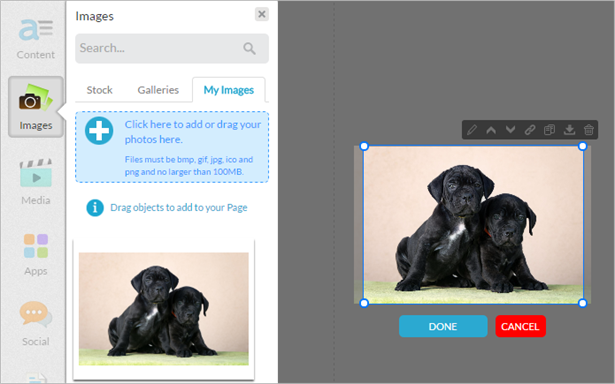The height and width of the screenshot is (384, 615).
Task: Open the Content sidebar panel
Action: 36,39
